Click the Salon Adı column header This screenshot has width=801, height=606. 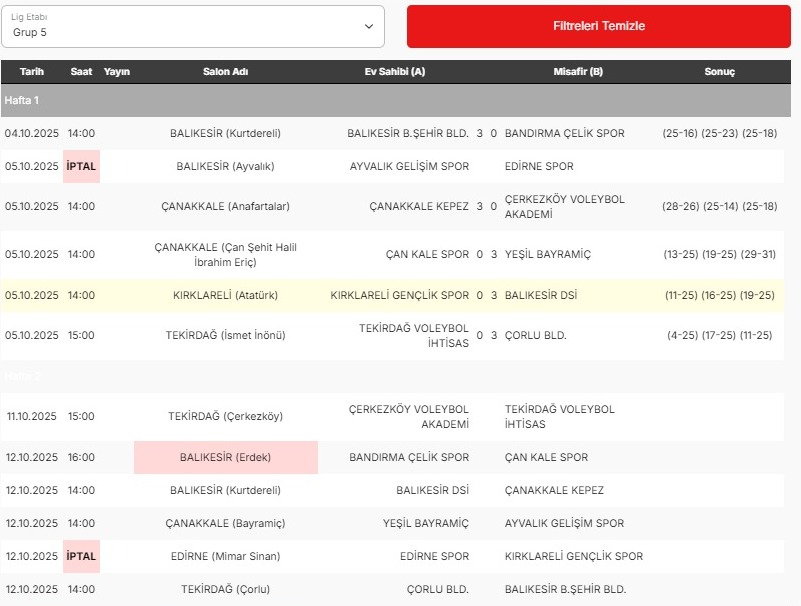[x=225, y=72]
